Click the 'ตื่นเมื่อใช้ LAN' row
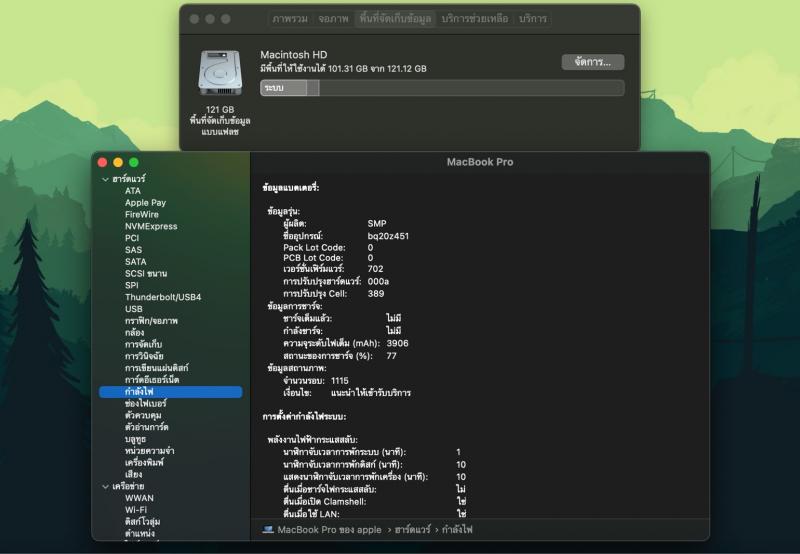 click(375, 514)
